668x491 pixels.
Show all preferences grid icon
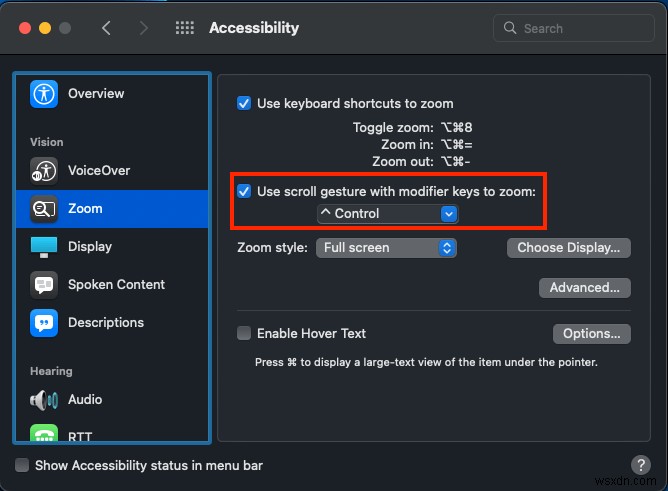point(184,28)
